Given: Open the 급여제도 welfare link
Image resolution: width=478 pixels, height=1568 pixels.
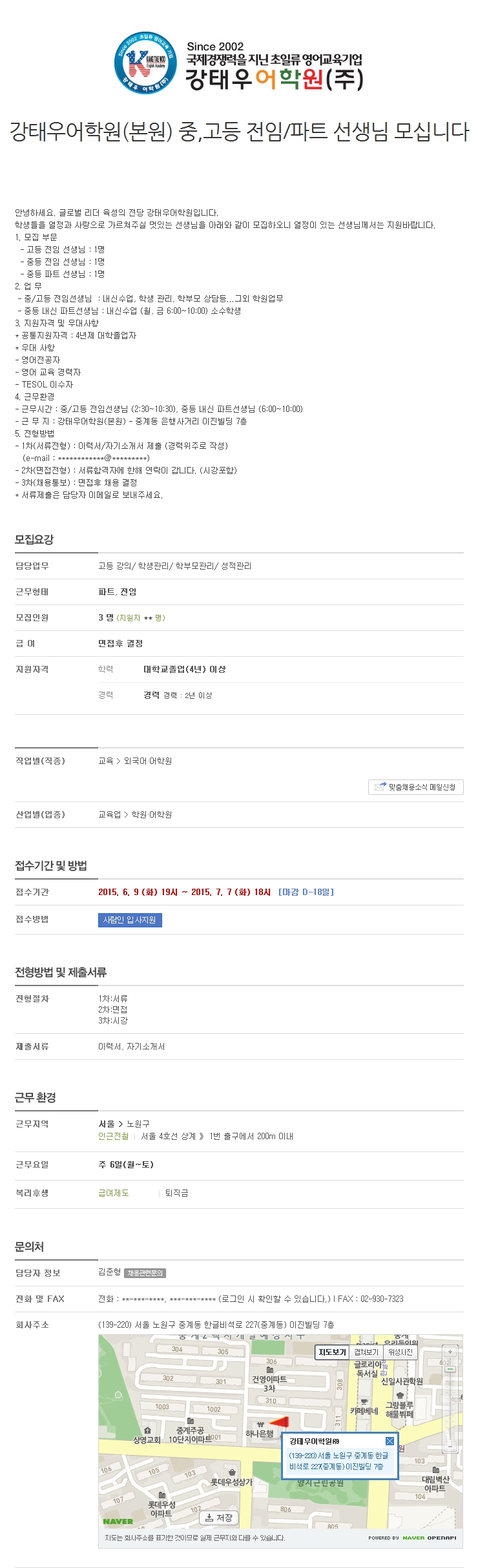Looking at the screenshot, I should (114, 1193).
